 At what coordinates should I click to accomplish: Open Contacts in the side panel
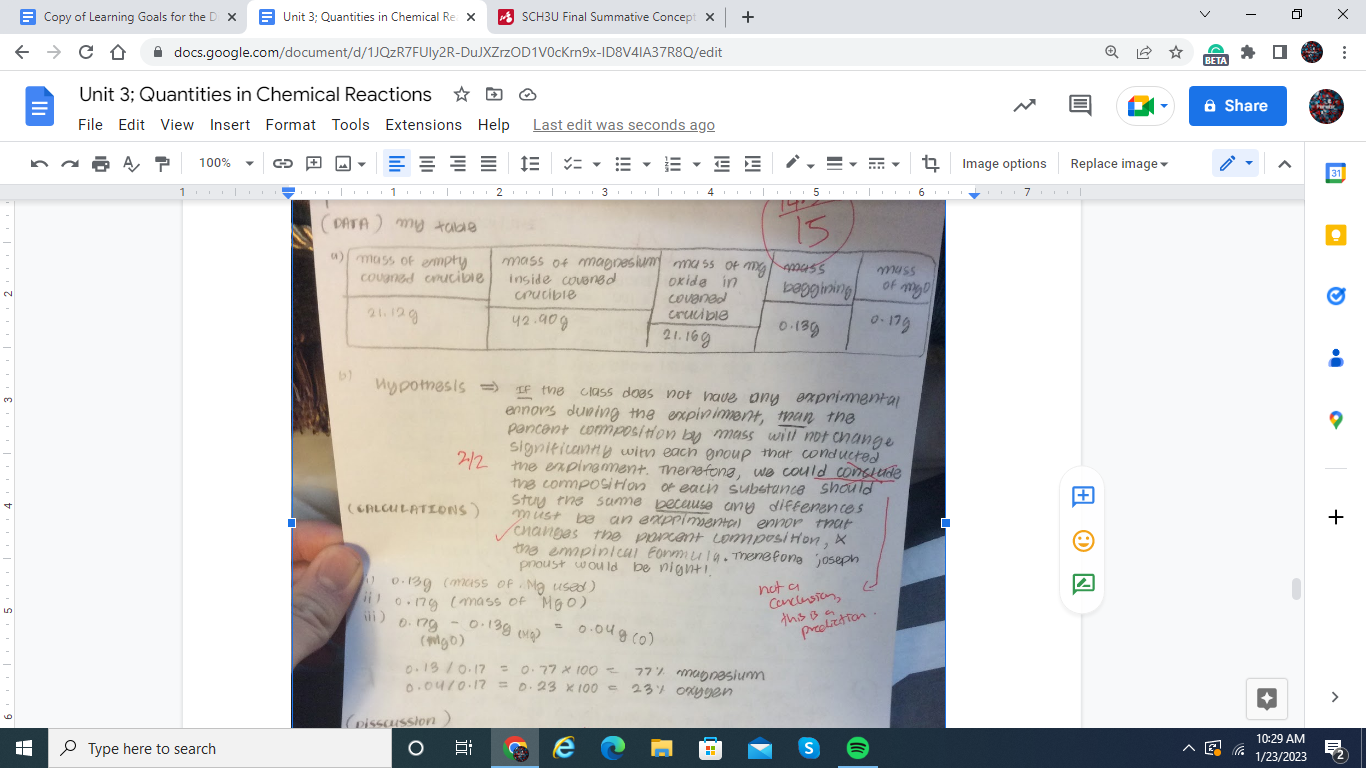(1335, 358)
